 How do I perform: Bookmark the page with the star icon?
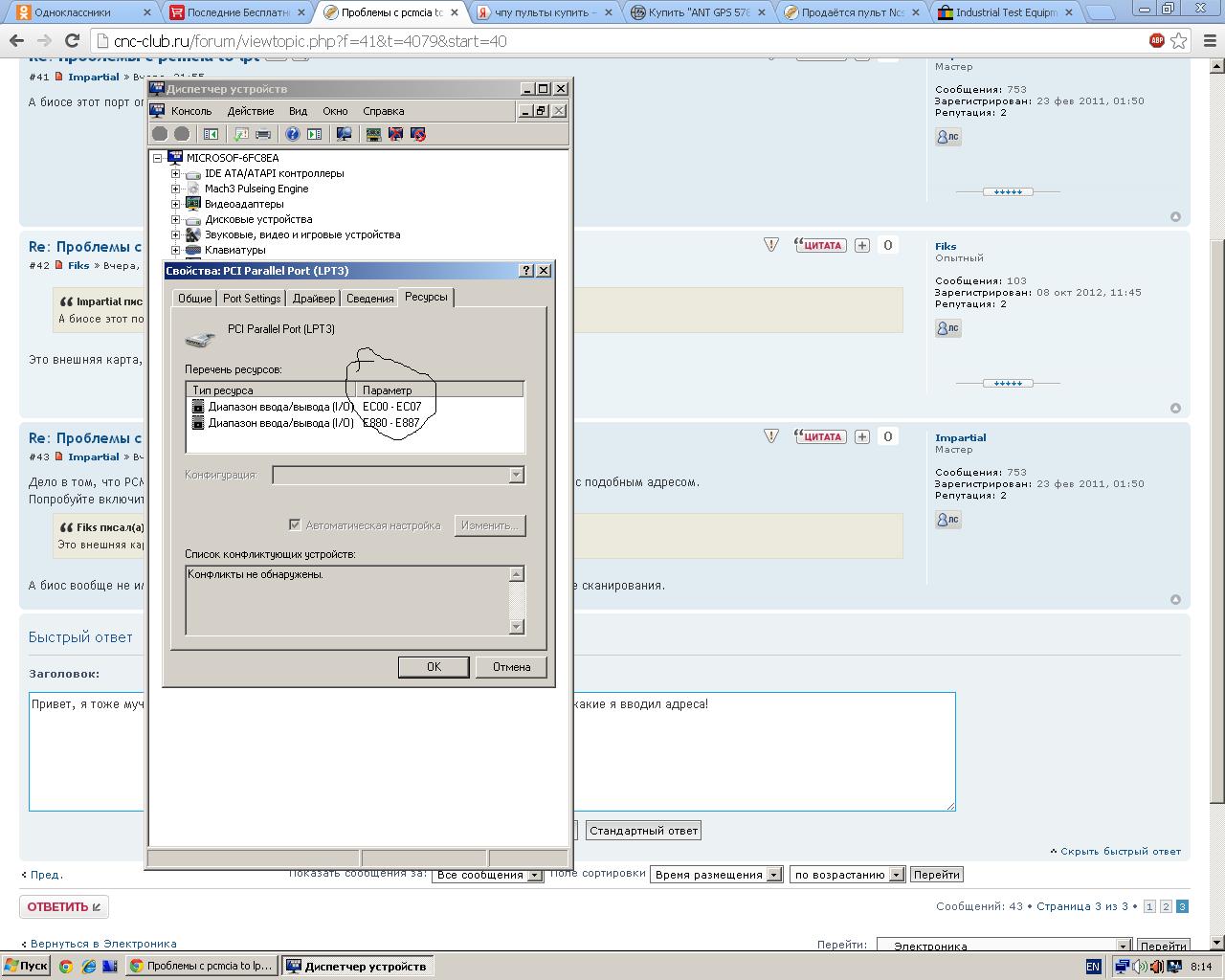(x=1179, y=41)
